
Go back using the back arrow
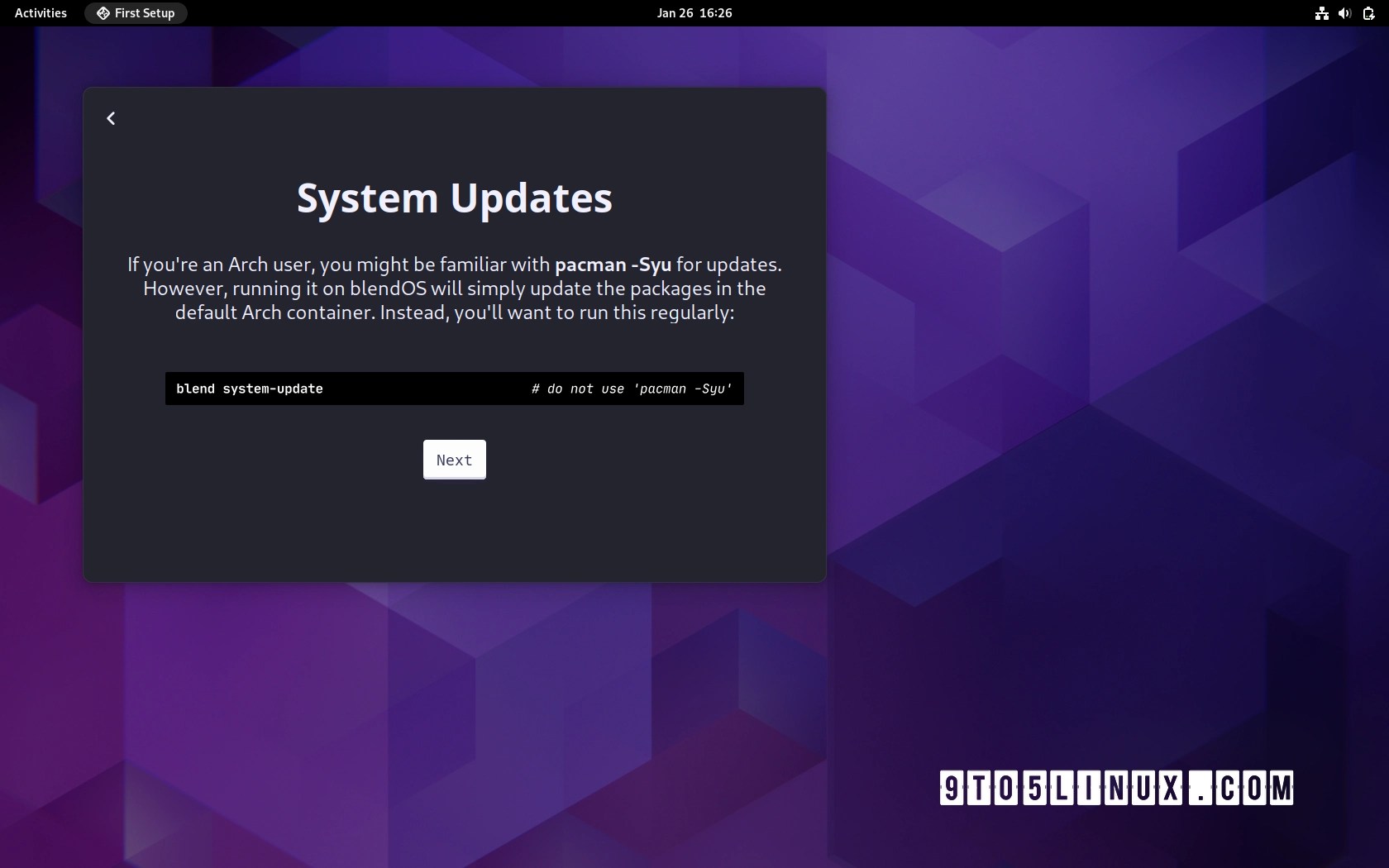coord(111,118)
